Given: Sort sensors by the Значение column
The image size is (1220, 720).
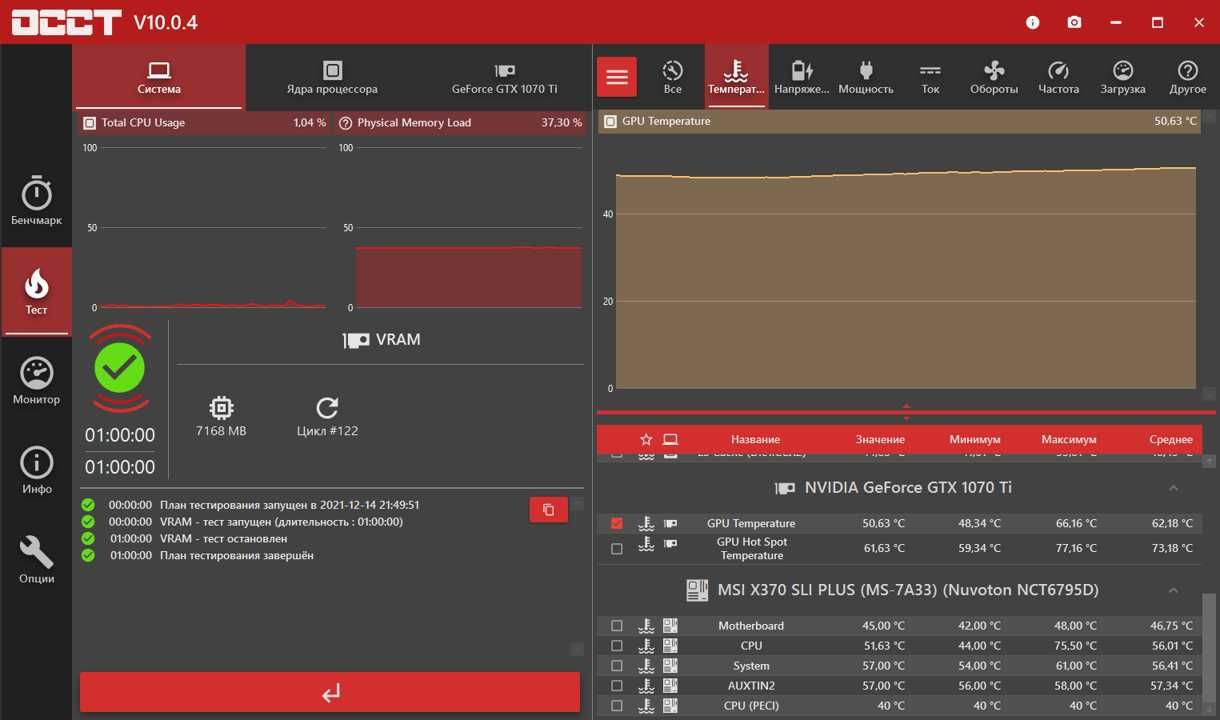Looking at the screenshot, I should point(880,439).
